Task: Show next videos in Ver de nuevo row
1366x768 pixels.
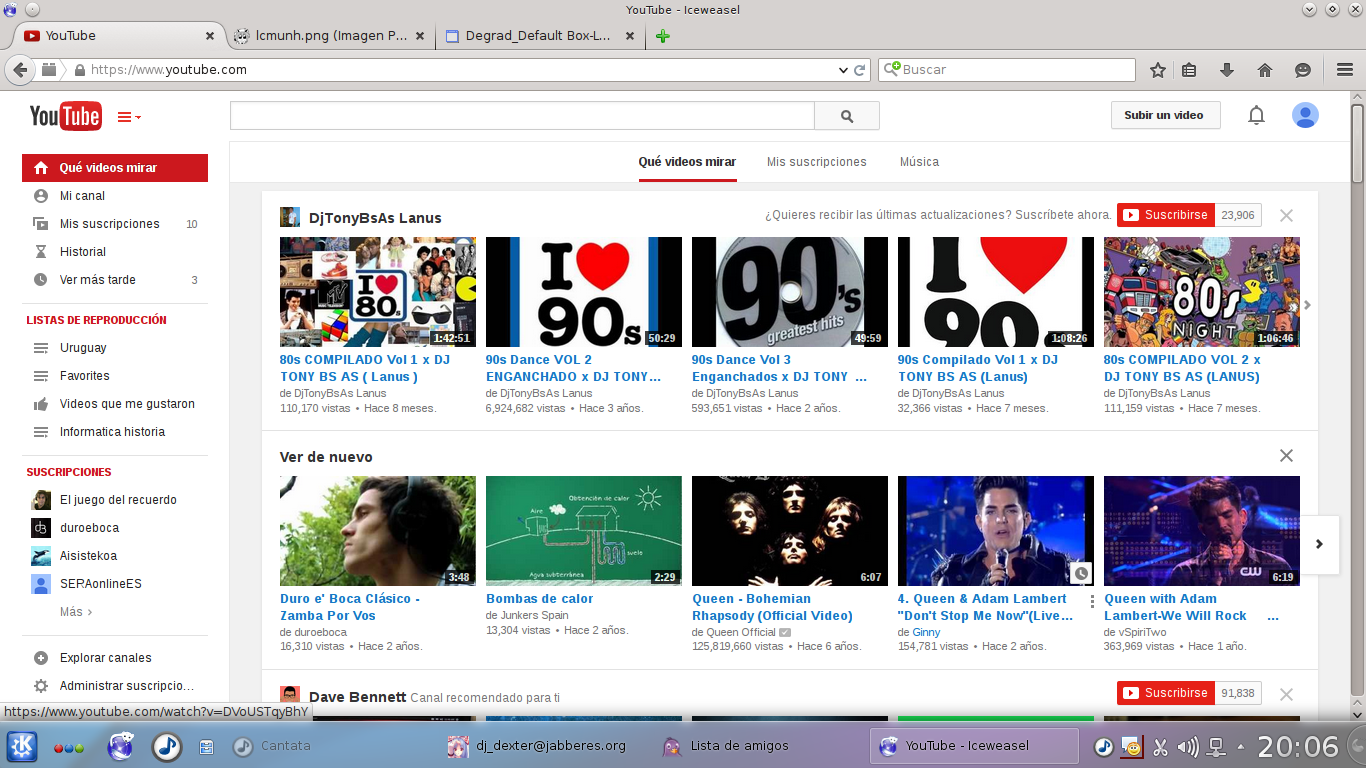Action: tap(1320, 544)
